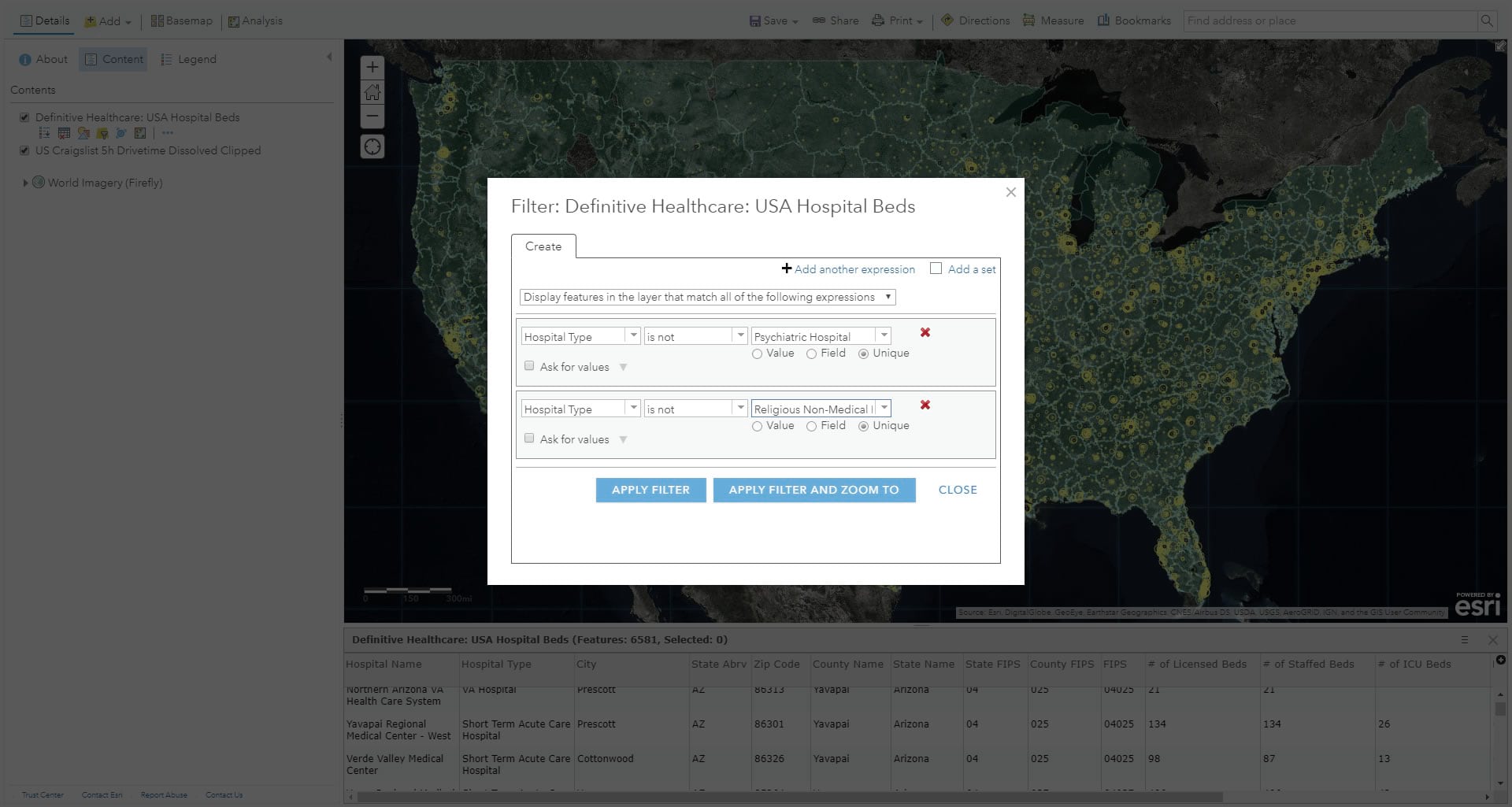Viewport: 1512px width, 807px height.
Task: Open the match all expressions dropdown
Action: point(707,298)
